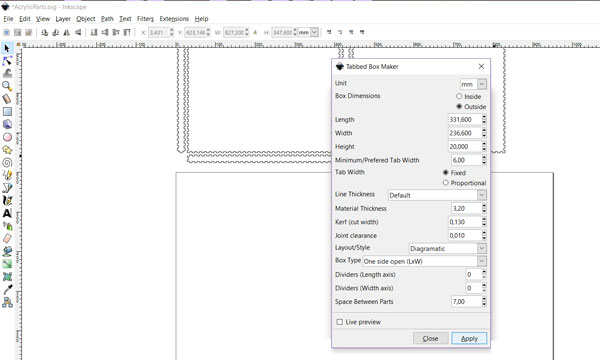The image size is (600, 360).
Task: Choose Fixed tab width radio
Action: tap(445, 173)
